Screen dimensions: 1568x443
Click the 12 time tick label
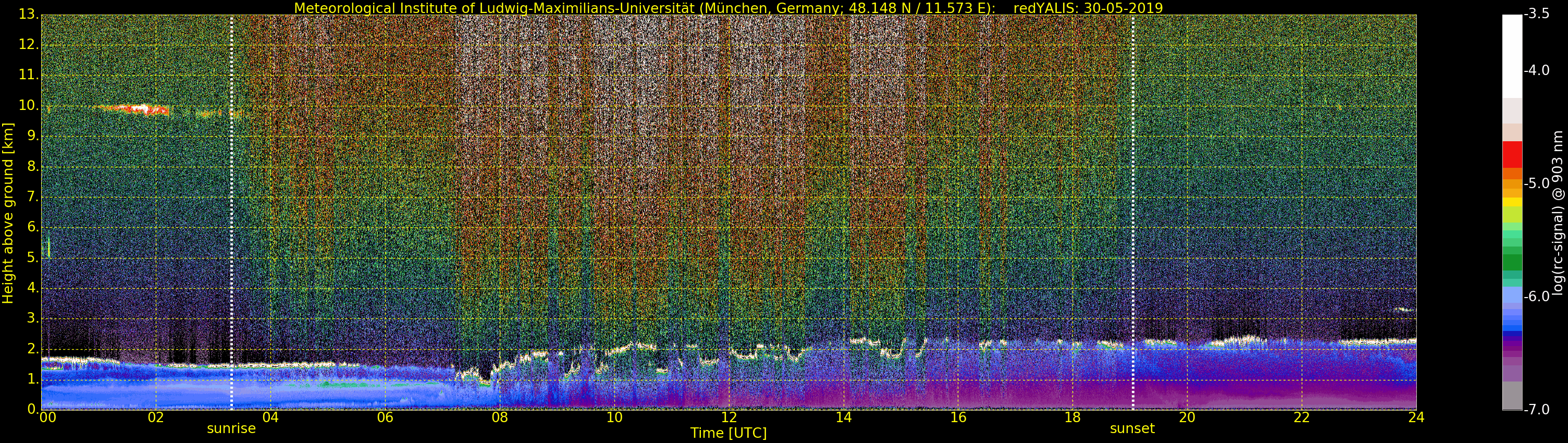pyautogui.click(x=729, y=417)
